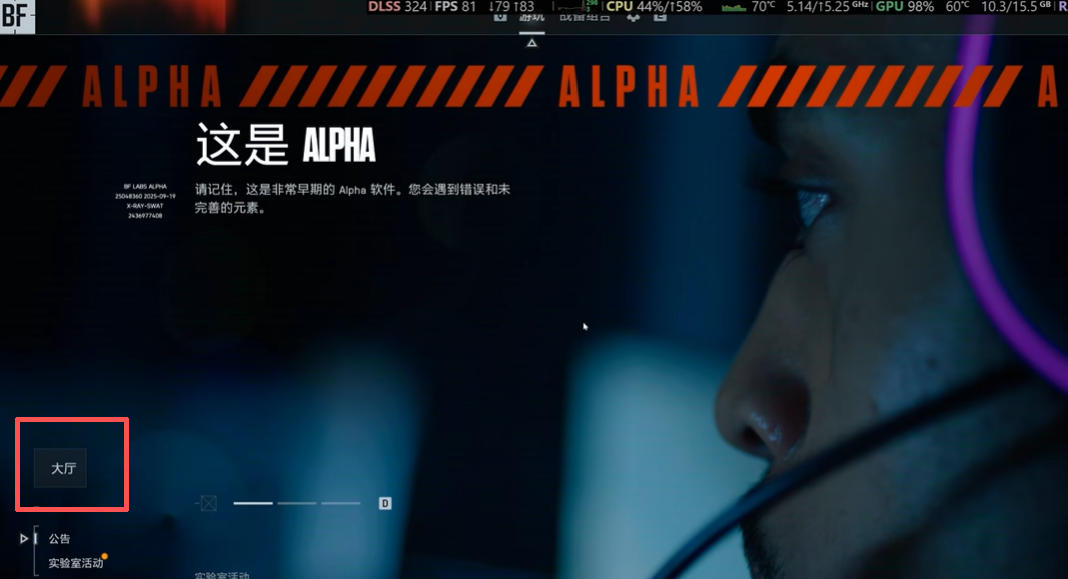Click the triangle marker below 游戏 tab
The image size is (1068, 579).
tap(532, 43)
